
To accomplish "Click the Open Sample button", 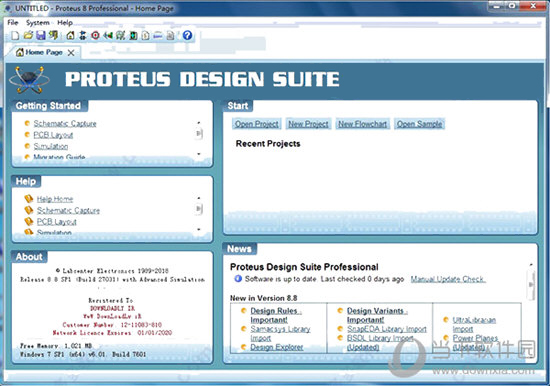I will (420, 124).
